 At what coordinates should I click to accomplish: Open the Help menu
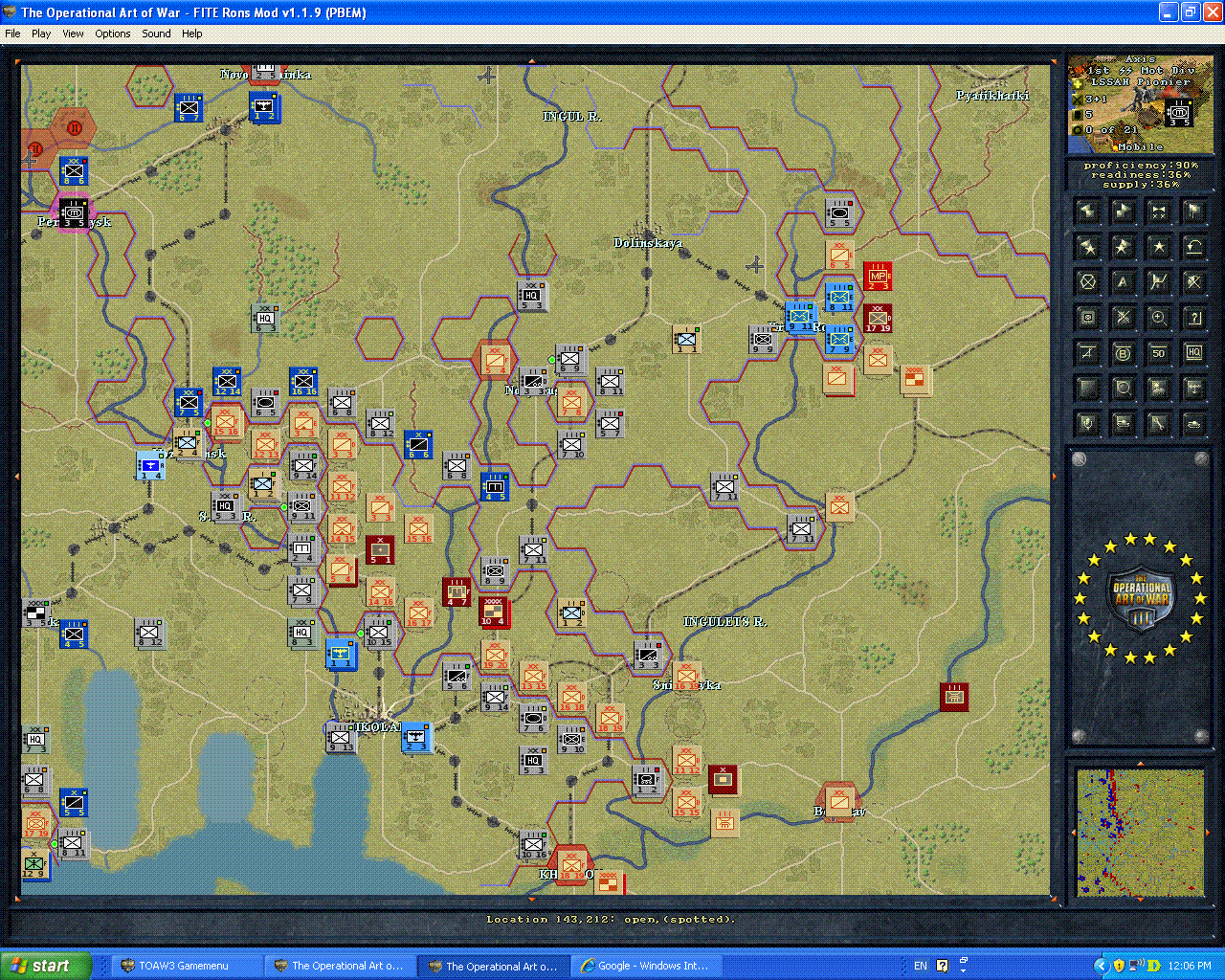192,33
